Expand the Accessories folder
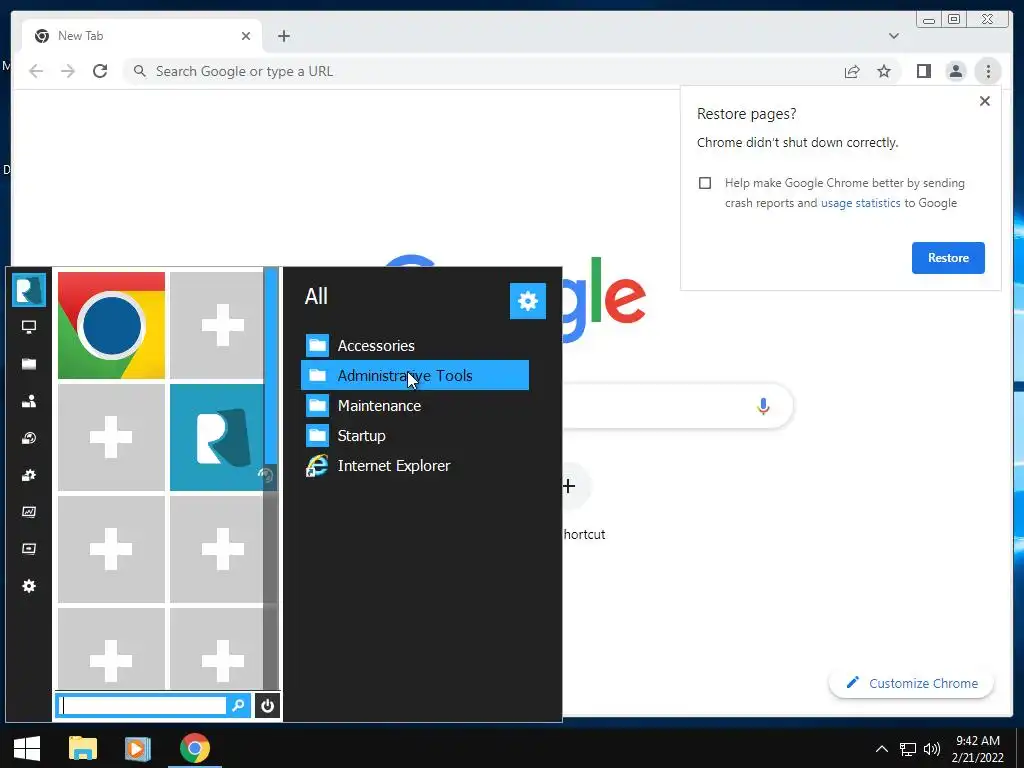The image size is (1024, 768). (415, 345)
